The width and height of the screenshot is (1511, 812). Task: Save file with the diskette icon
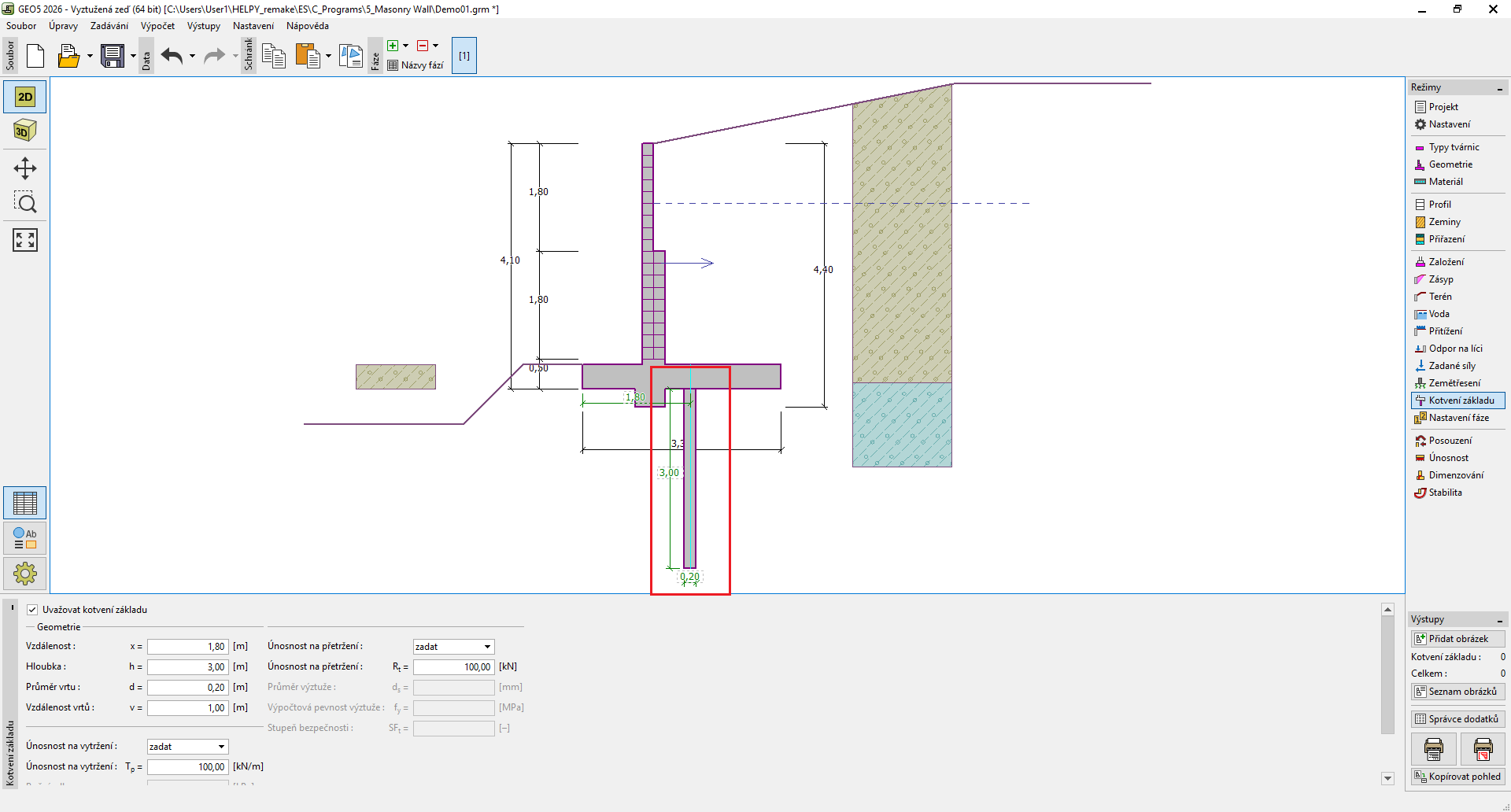click(113, 56)
